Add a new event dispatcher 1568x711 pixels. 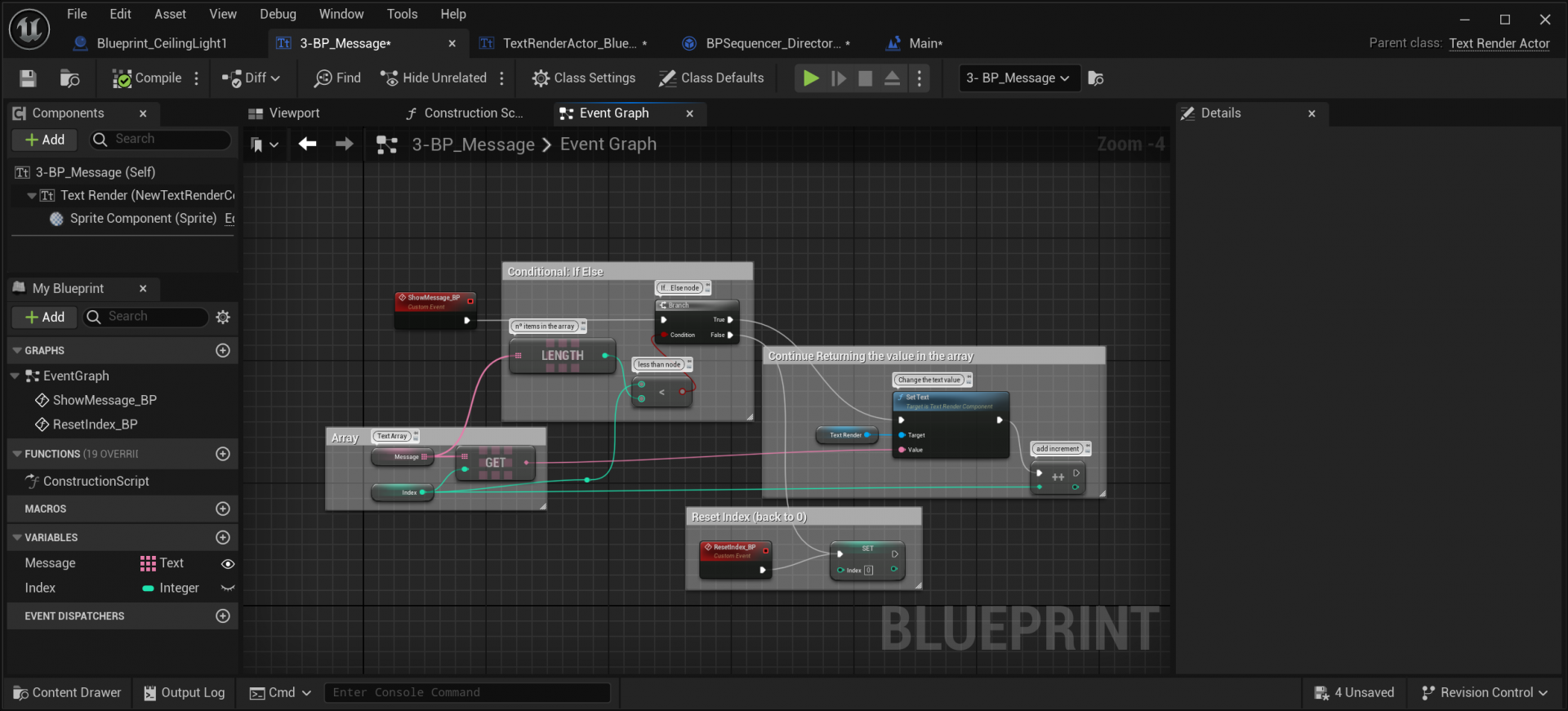click(x=222, y=616)
